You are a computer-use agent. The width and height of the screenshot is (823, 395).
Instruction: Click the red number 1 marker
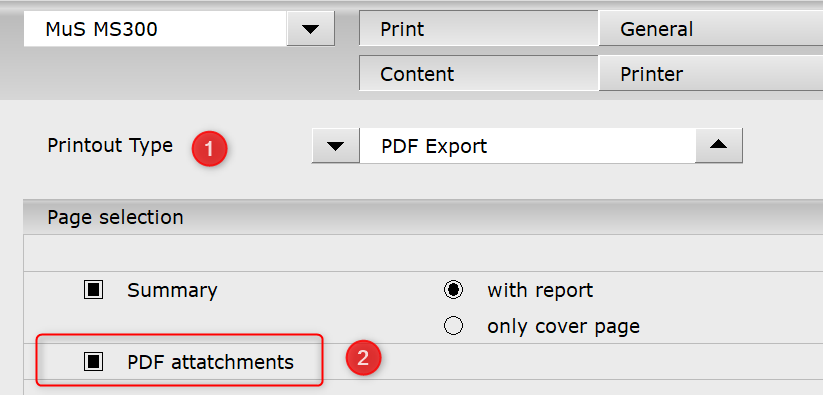click(209, 149)
